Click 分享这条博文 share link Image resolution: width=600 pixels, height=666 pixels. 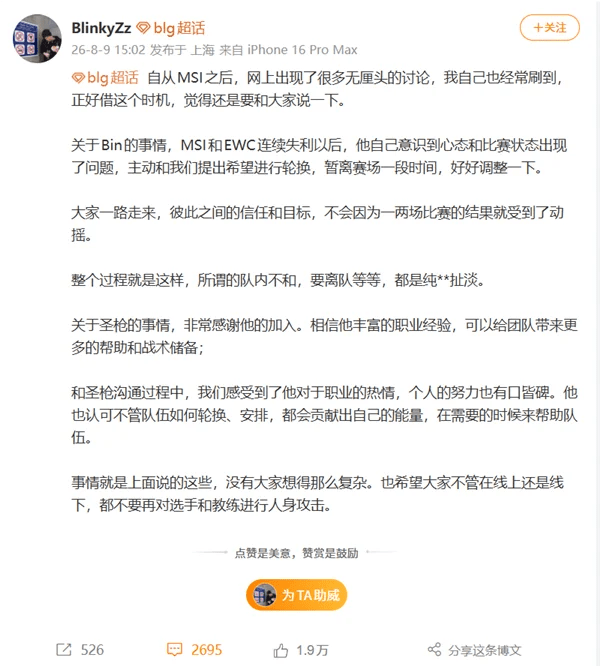coord(485,650)
